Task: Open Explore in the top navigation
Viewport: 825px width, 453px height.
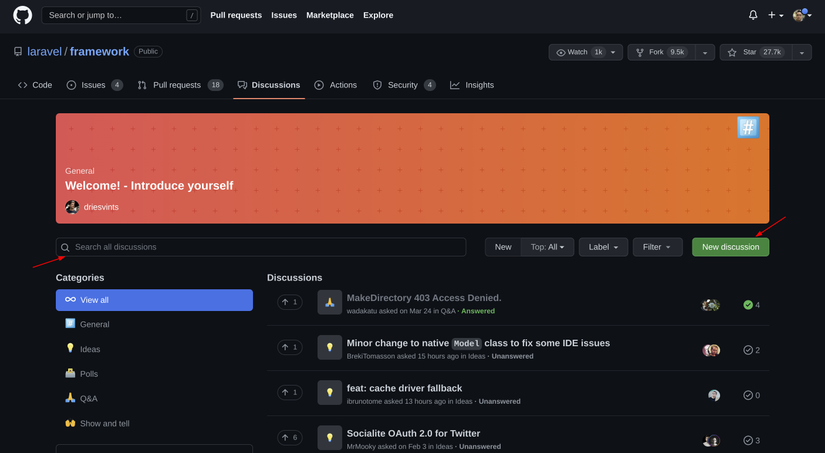Action: point(378,15)
